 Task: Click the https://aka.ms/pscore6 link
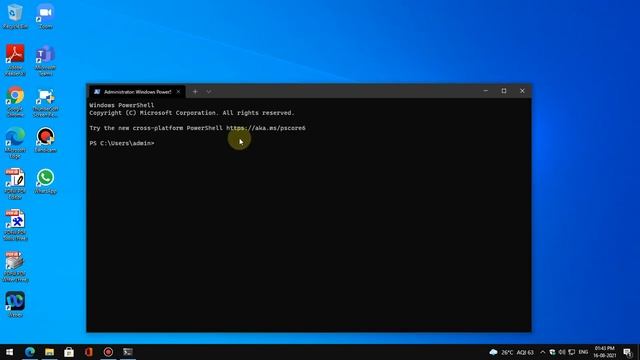coord(266,128)
